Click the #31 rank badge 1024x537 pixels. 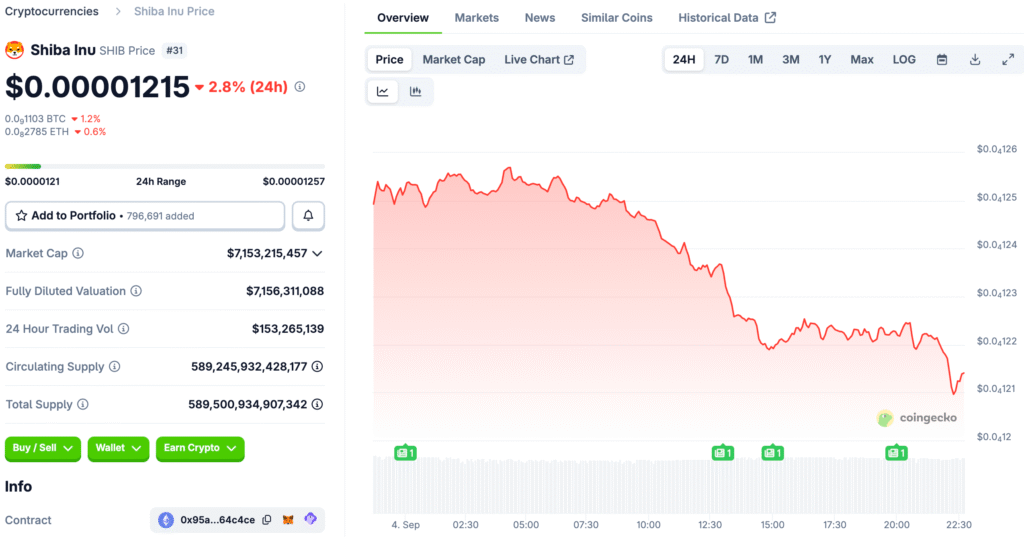[174, 50]
